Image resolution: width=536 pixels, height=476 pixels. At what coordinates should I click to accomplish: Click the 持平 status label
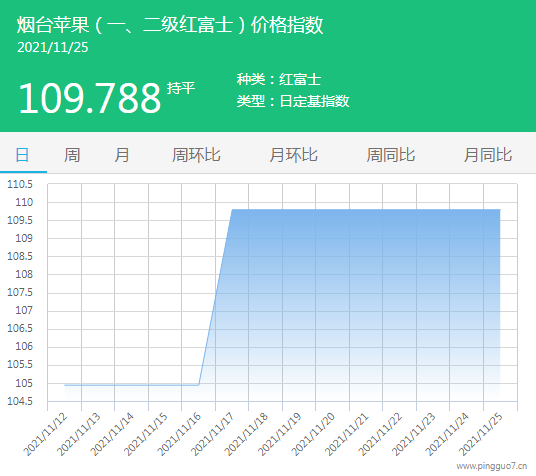pyautogui.click(x=181, y=88)
